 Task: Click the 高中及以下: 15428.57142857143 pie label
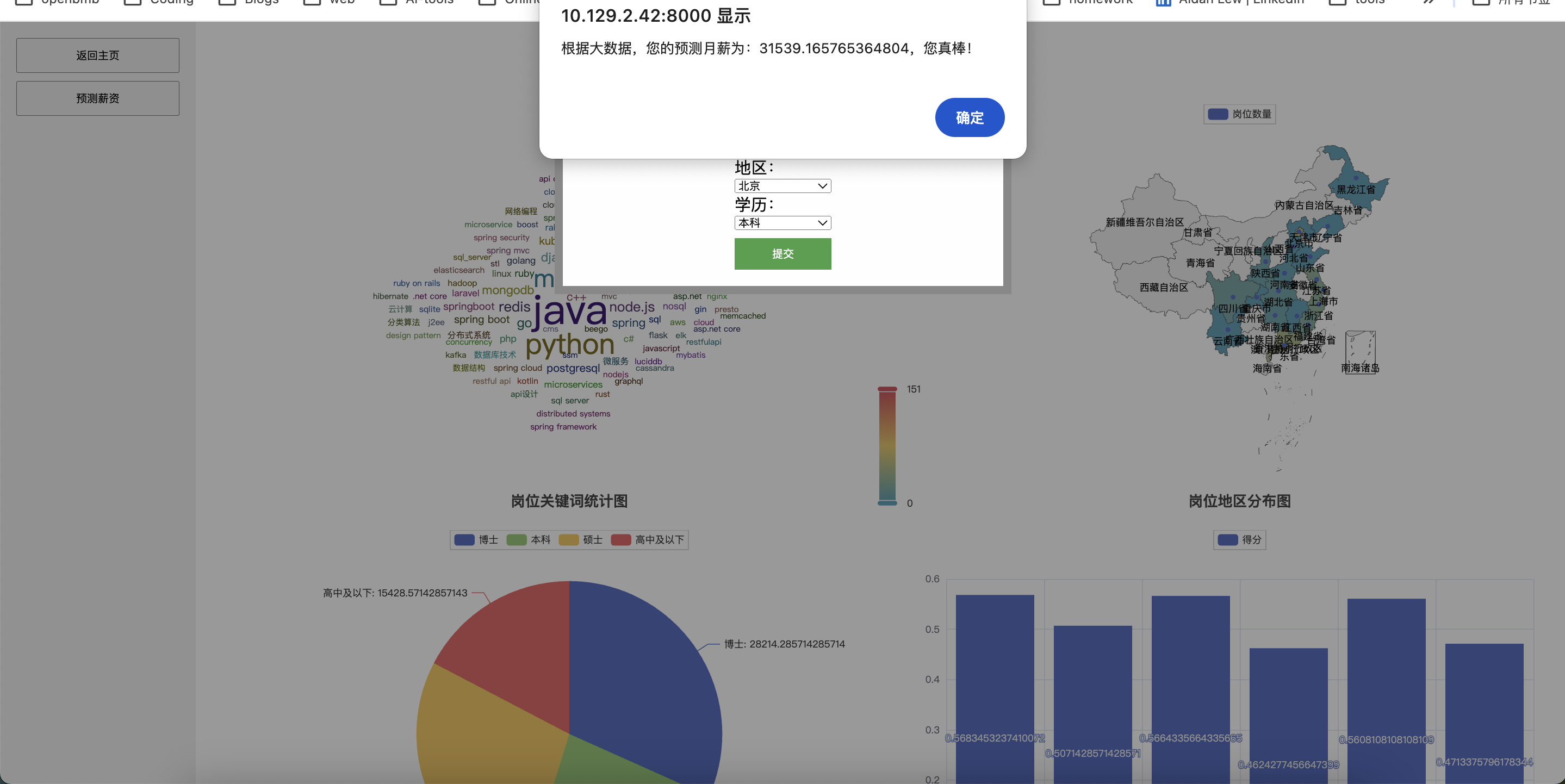[x=395, y=593]
